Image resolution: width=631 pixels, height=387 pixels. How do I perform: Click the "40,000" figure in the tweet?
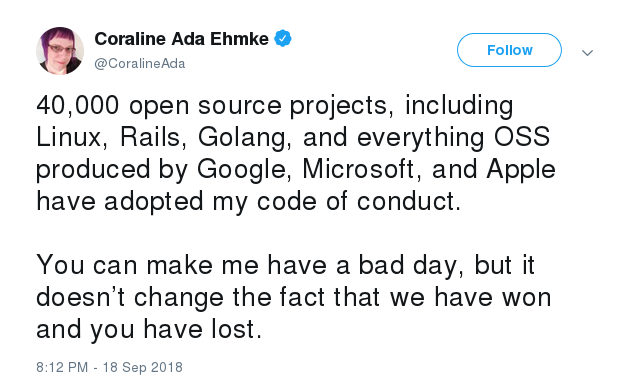pyautogui.click(x=78, y=105)
